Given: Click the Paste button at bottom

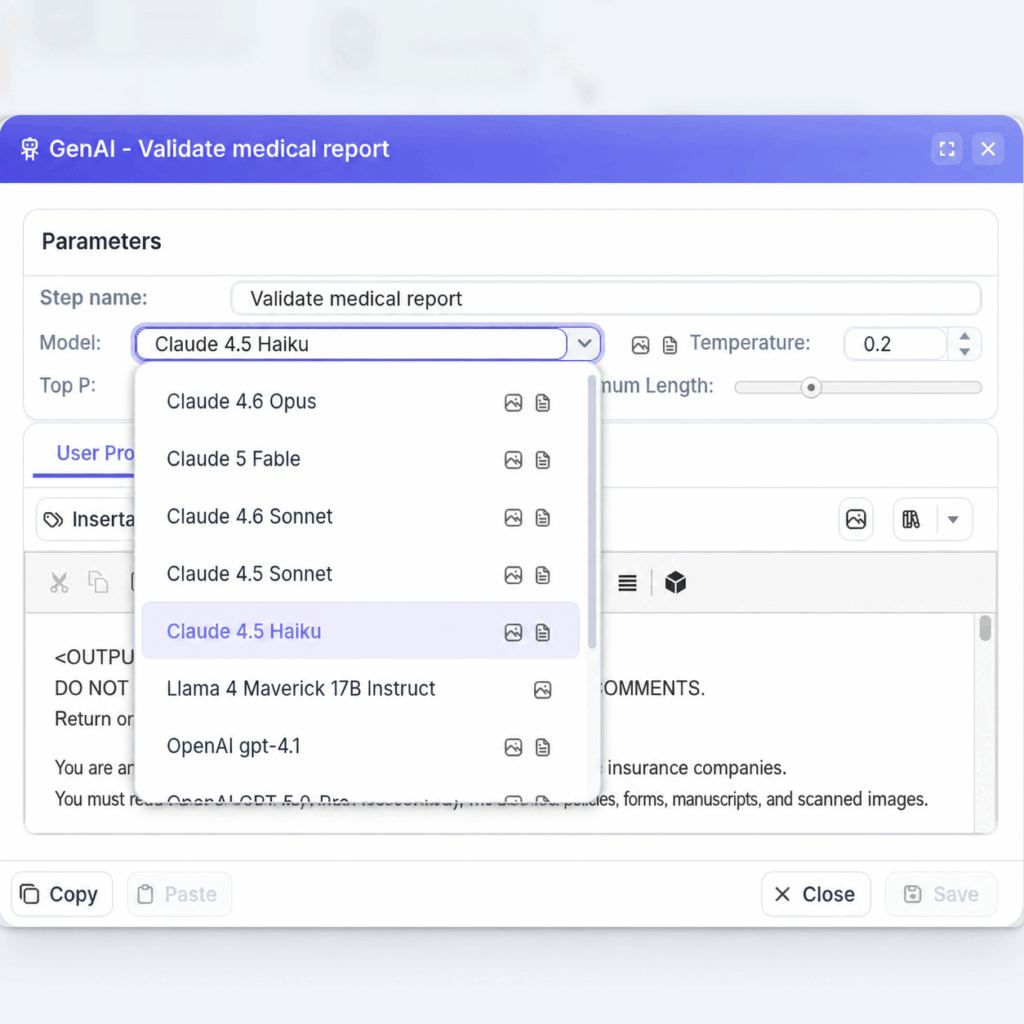Looking at the screenshot, I should point(179,894).
